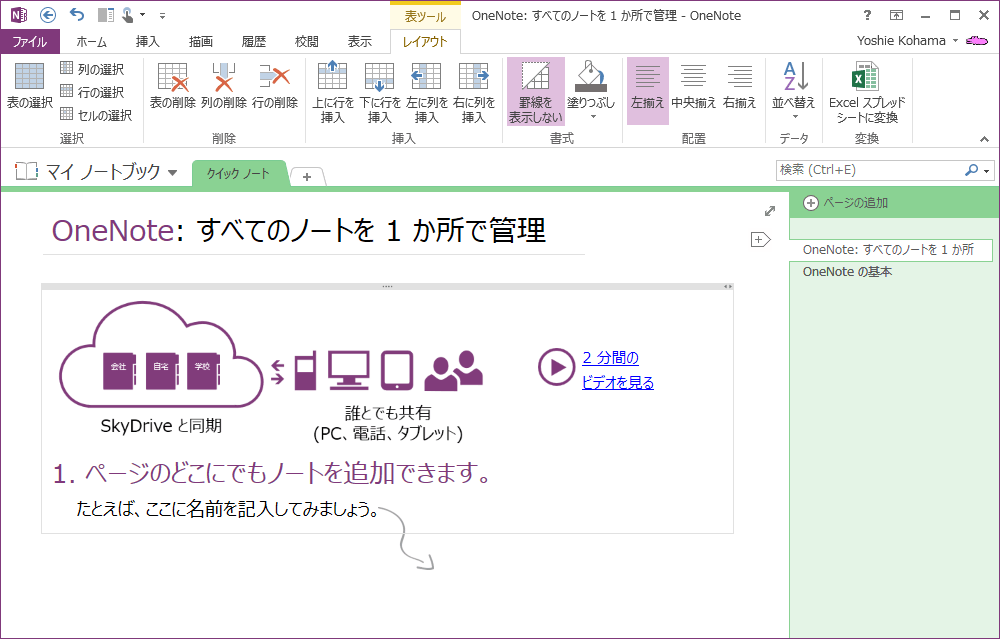Click 列の削除 to delete column
Viewport: 1000px width, 639px height.
(x=223, y=86)
